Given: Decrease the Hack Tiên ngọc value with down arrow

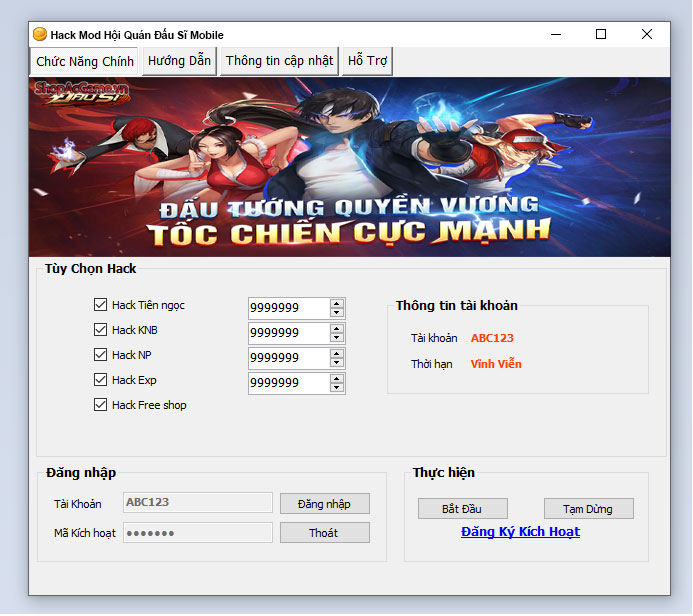Looking at the screenshot, I should pos(336,312).
